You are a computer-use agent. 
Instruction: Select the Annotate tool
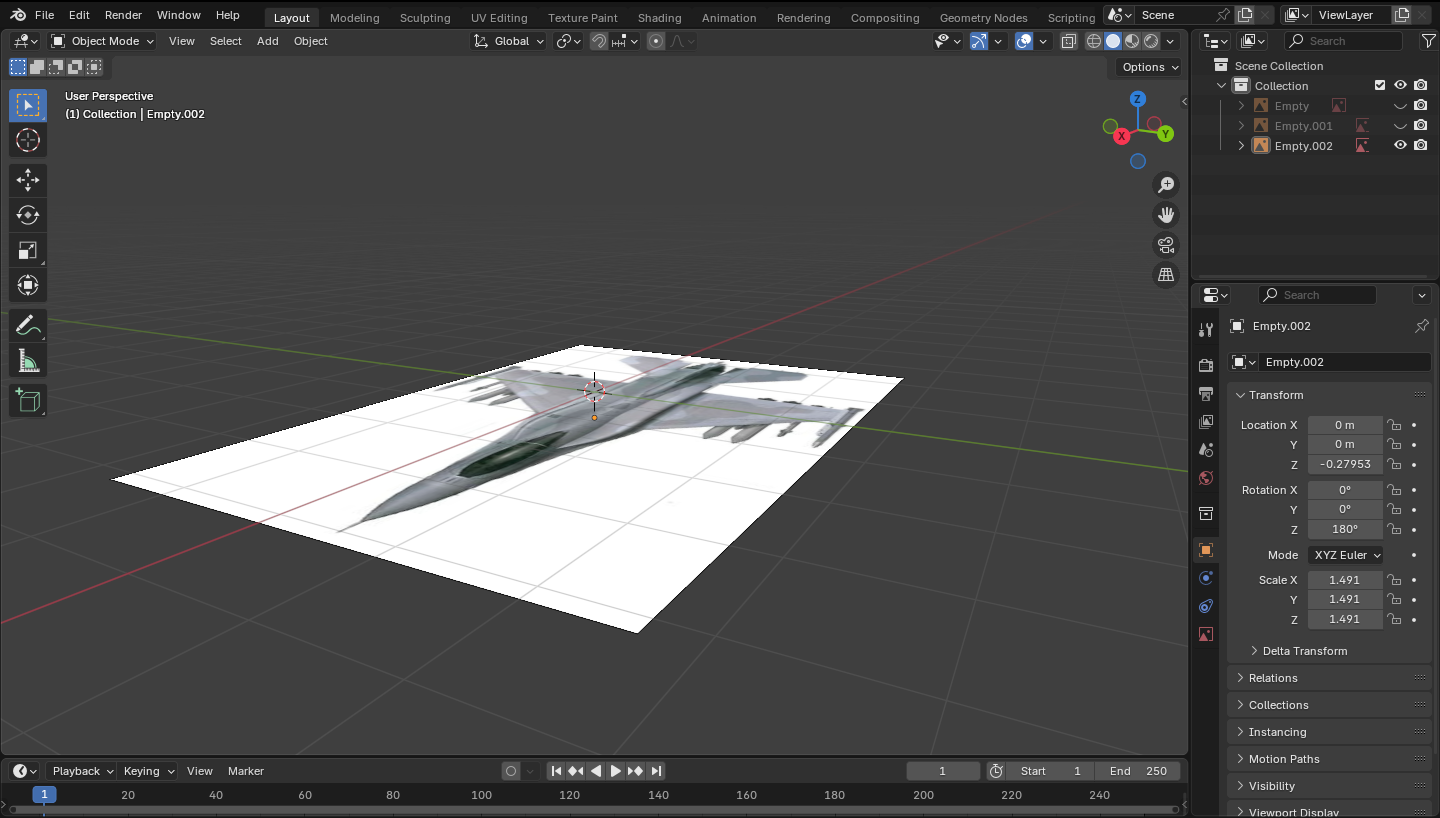[28, 325]
